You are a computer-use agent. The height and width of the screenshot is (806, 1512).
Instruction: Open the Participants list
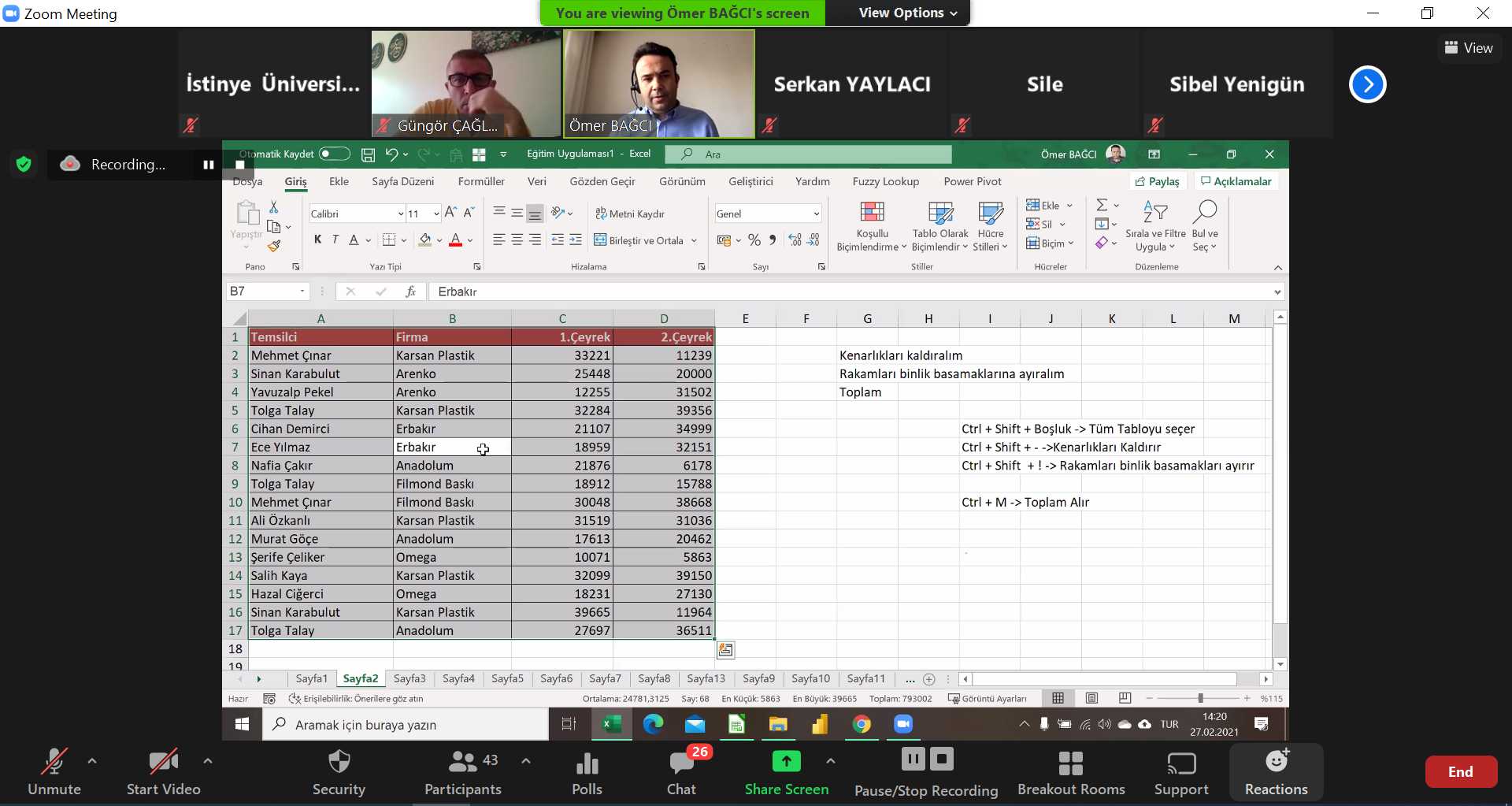[x=463, y=772]
